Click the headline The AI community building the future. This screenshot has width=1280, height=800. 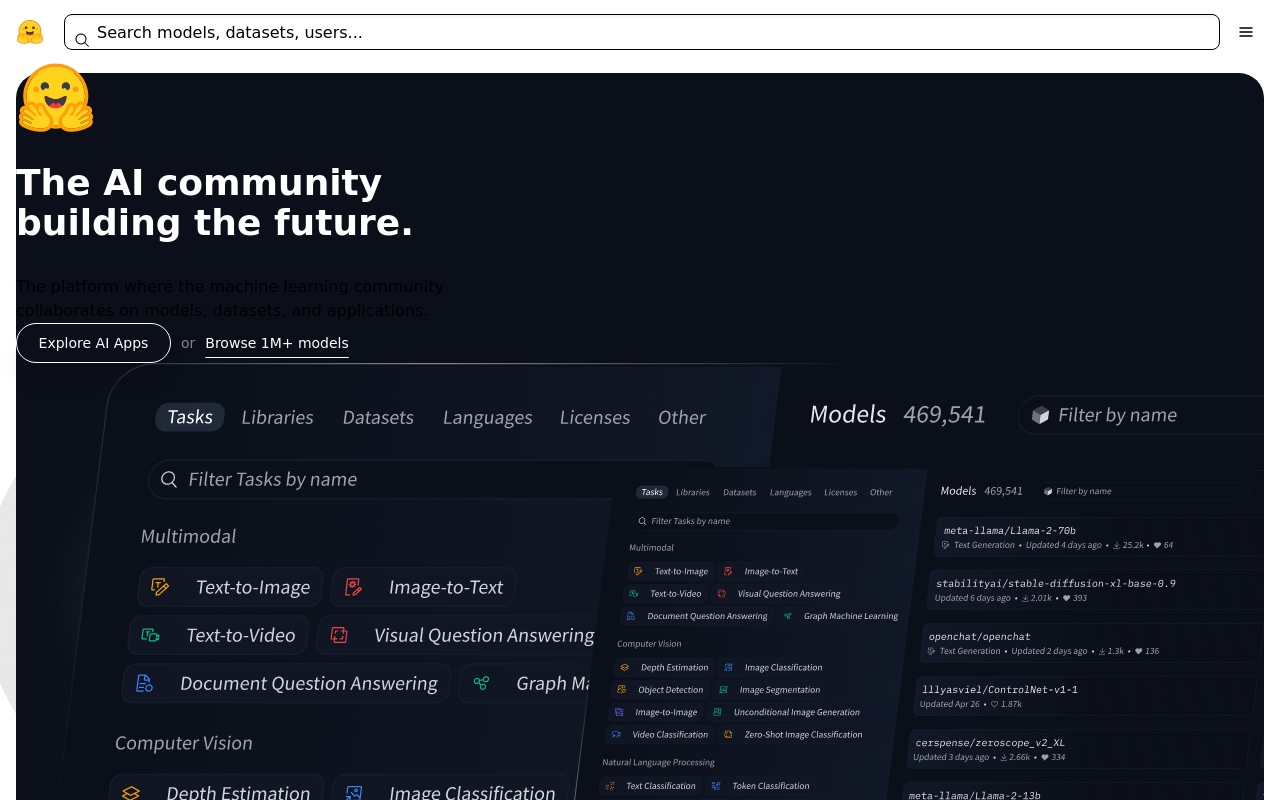coord(215,202)
